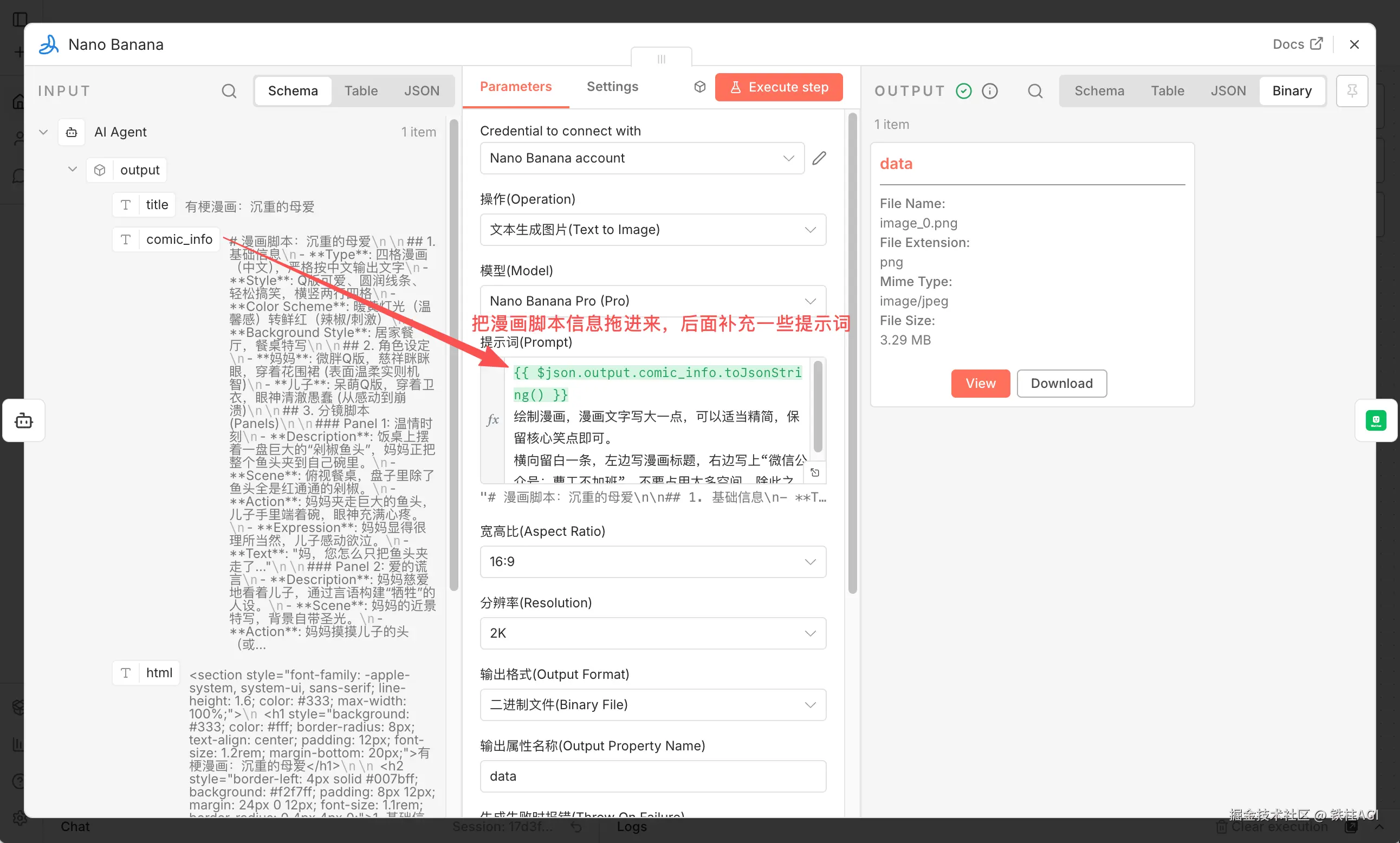1400x843 pixels.
Task: Switch OUTPUT view to Table tab
Action: (1167, 91)
